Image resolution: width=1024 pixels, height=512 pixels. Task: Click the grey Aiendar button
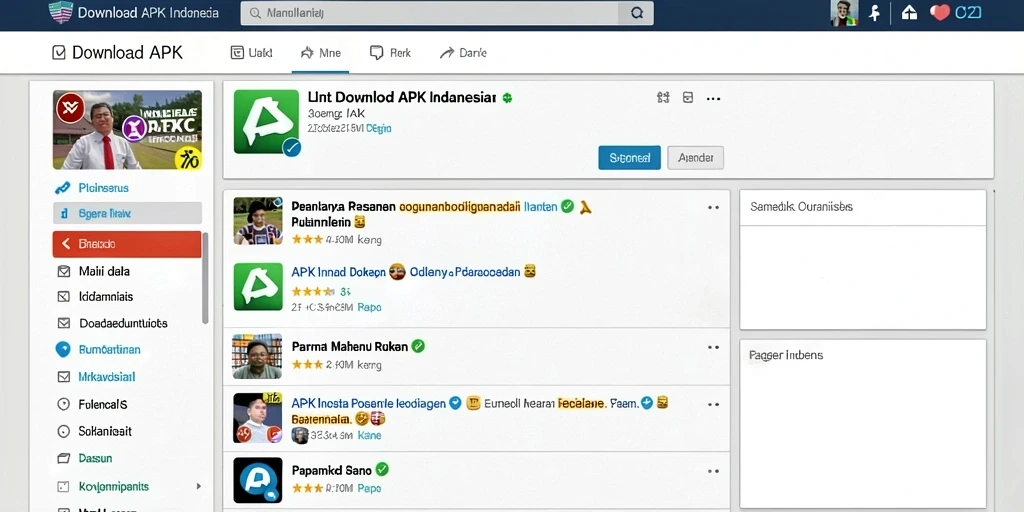696,158
